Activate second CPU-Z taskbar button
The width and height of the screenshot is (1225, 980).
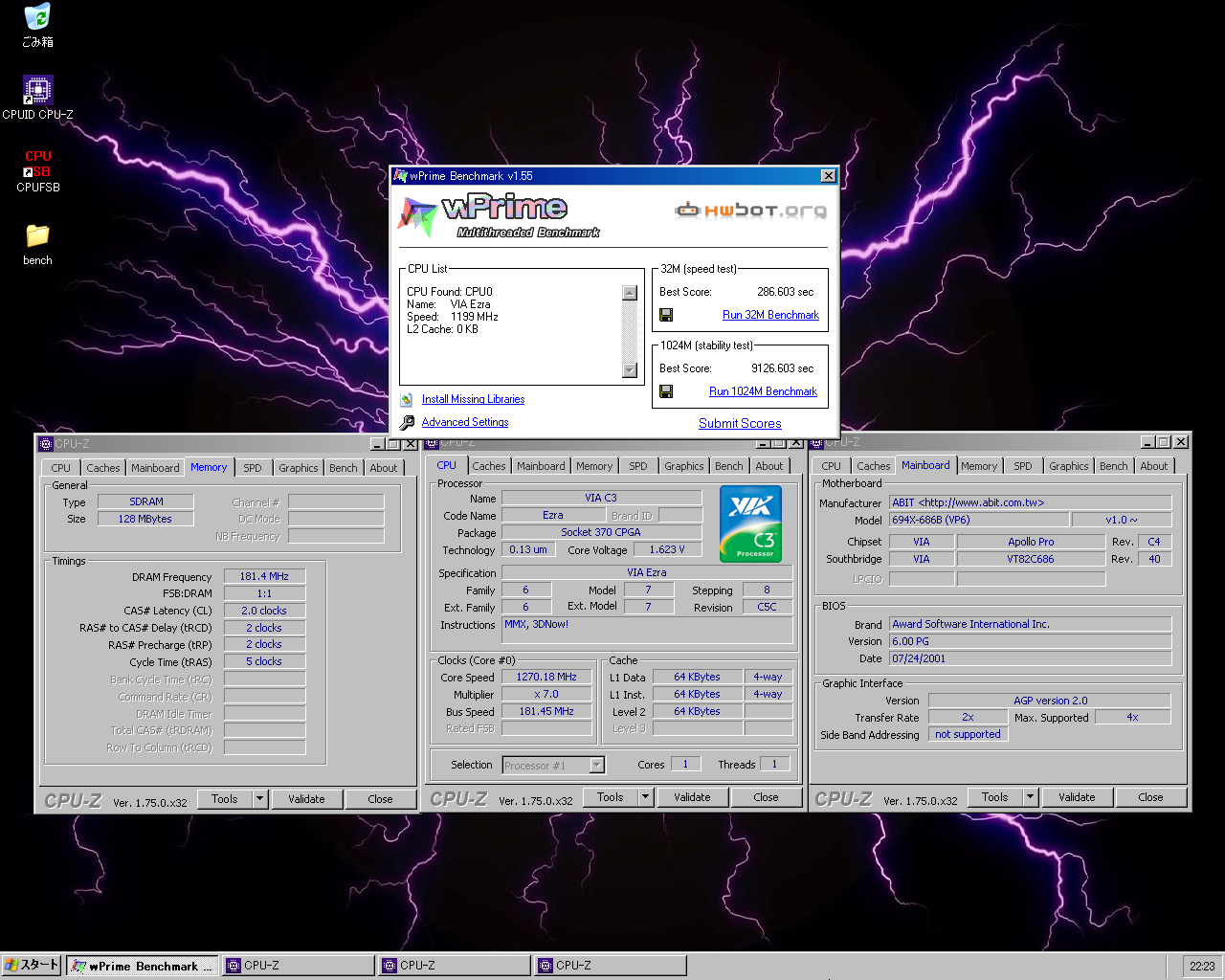tap(454, 966)
